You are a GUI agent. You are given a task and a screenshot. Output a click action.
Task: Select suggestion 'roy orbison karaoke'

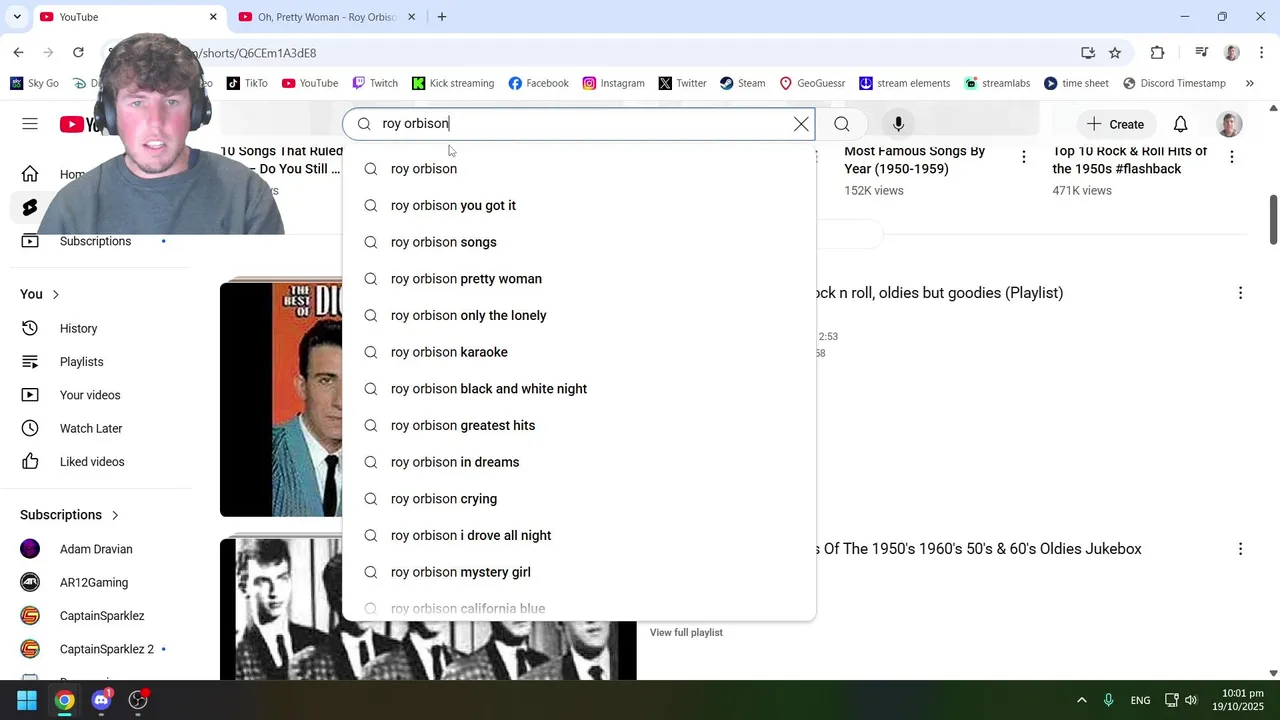pyautogui.click(x=579, y=352)
